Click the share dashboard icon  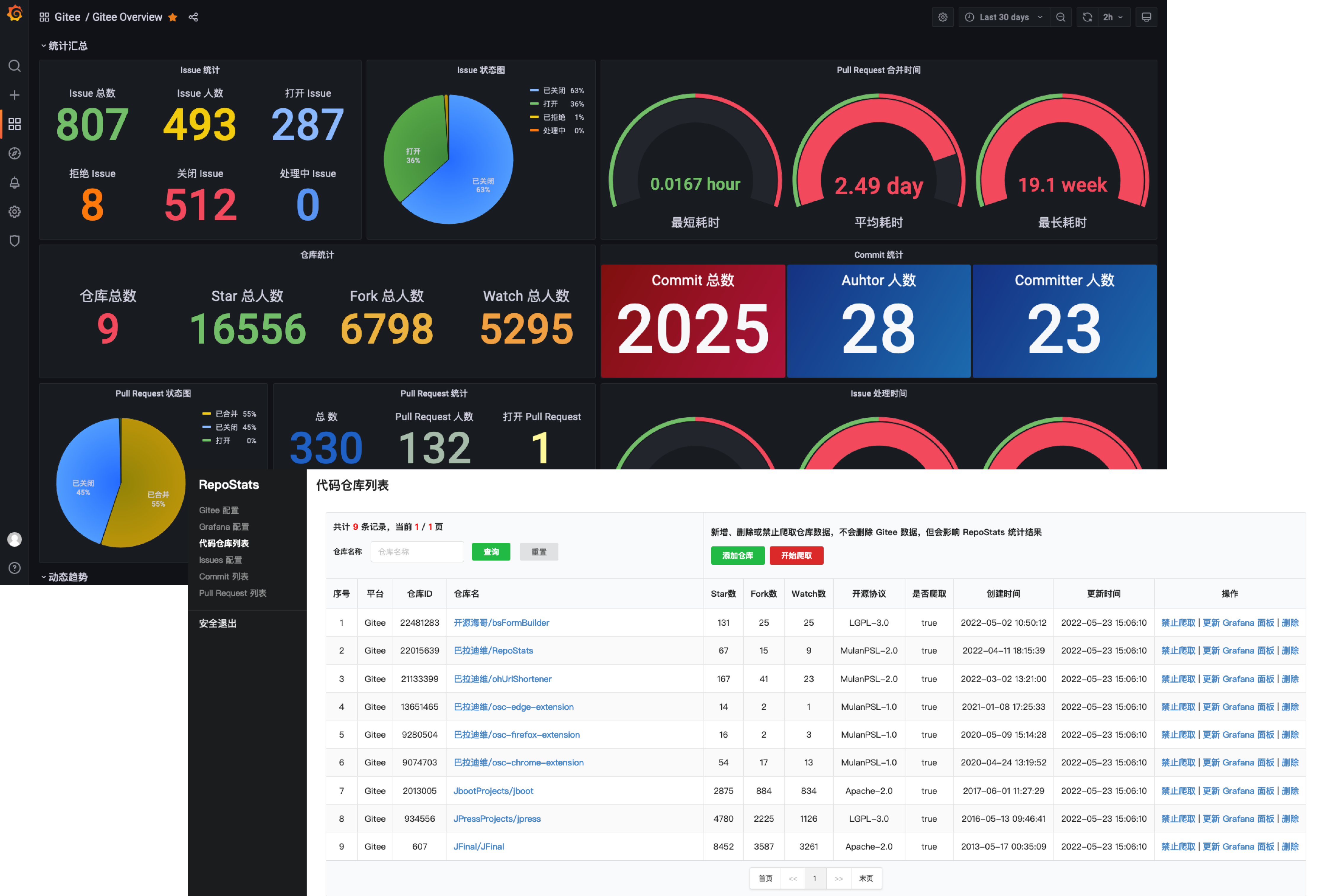[x=193, y=17]
